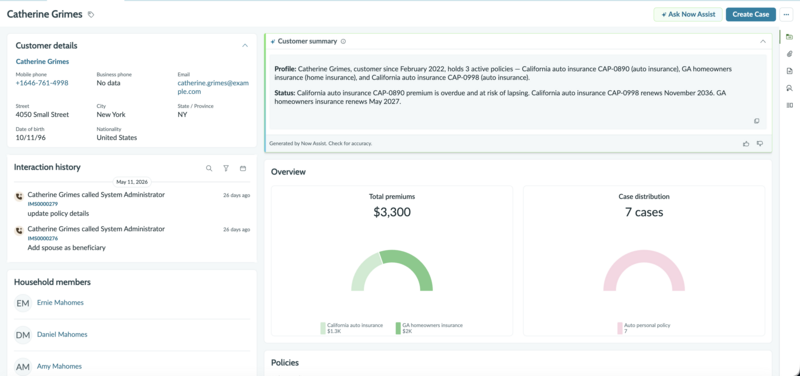Click the 4050 Small Street address text
The width and height of the screenshot is (800, 376).
(42, 115)
